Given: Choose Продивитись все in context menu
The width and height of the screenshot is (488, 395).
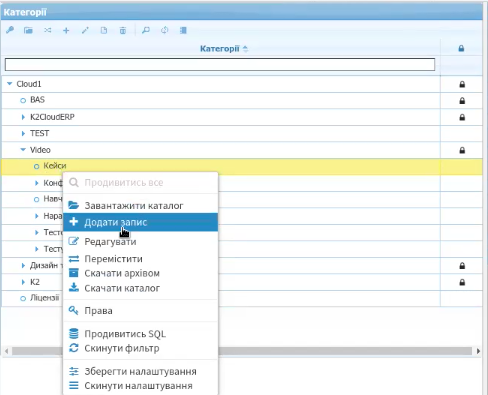Looking at the screenshot, I should pyautogui.click(x=140, y=183).
